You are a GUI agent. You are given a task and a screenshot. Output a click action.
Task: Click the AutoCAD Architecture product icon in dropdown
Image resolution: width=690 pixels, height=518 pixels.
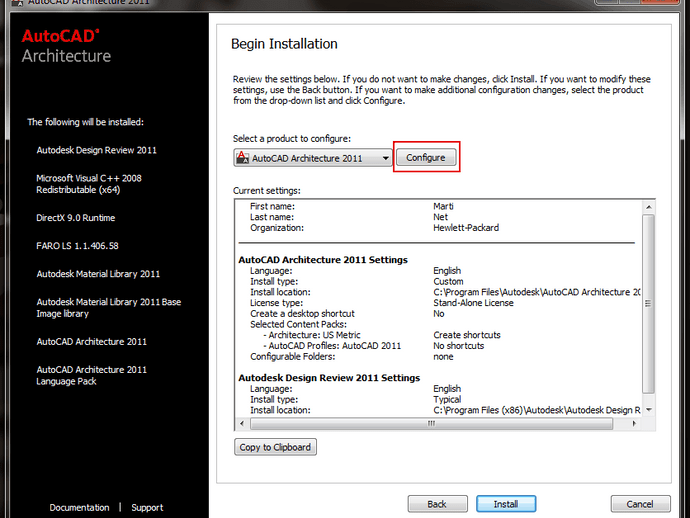click(x=242, y=157)
